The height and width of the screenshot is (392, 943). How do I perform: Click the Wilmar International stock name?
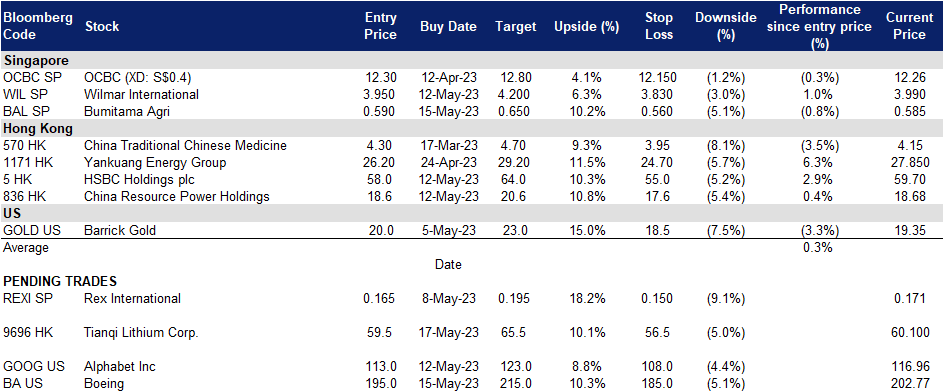tap(141, 94)
